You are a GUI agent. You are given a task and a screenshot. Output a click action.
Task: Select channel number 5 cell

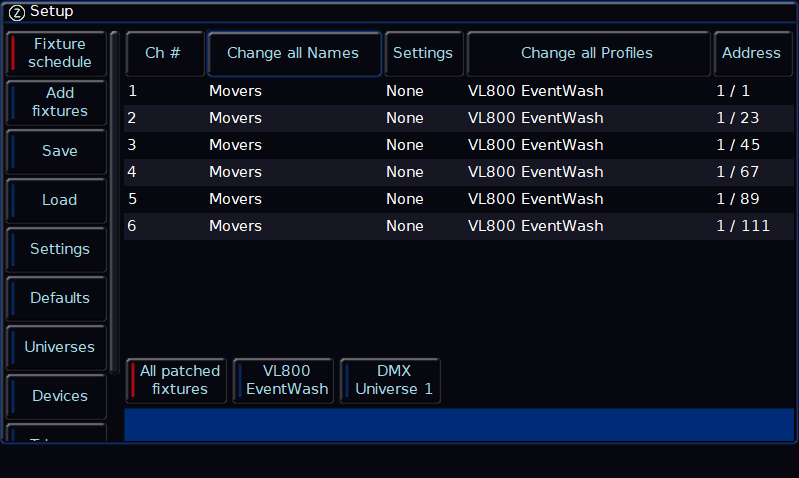(x=132, y=199)
